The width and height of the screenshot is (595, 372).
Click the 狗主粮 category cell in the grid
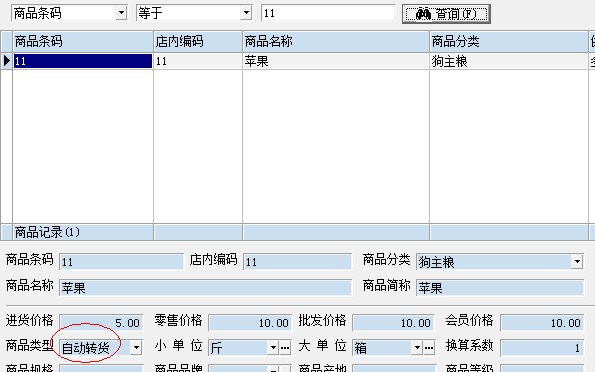click(509, 61)
